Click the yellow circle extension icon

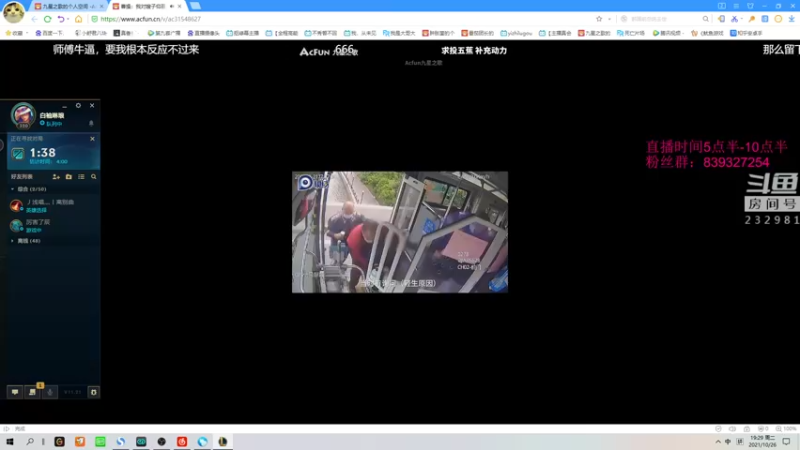coord(778,19)
